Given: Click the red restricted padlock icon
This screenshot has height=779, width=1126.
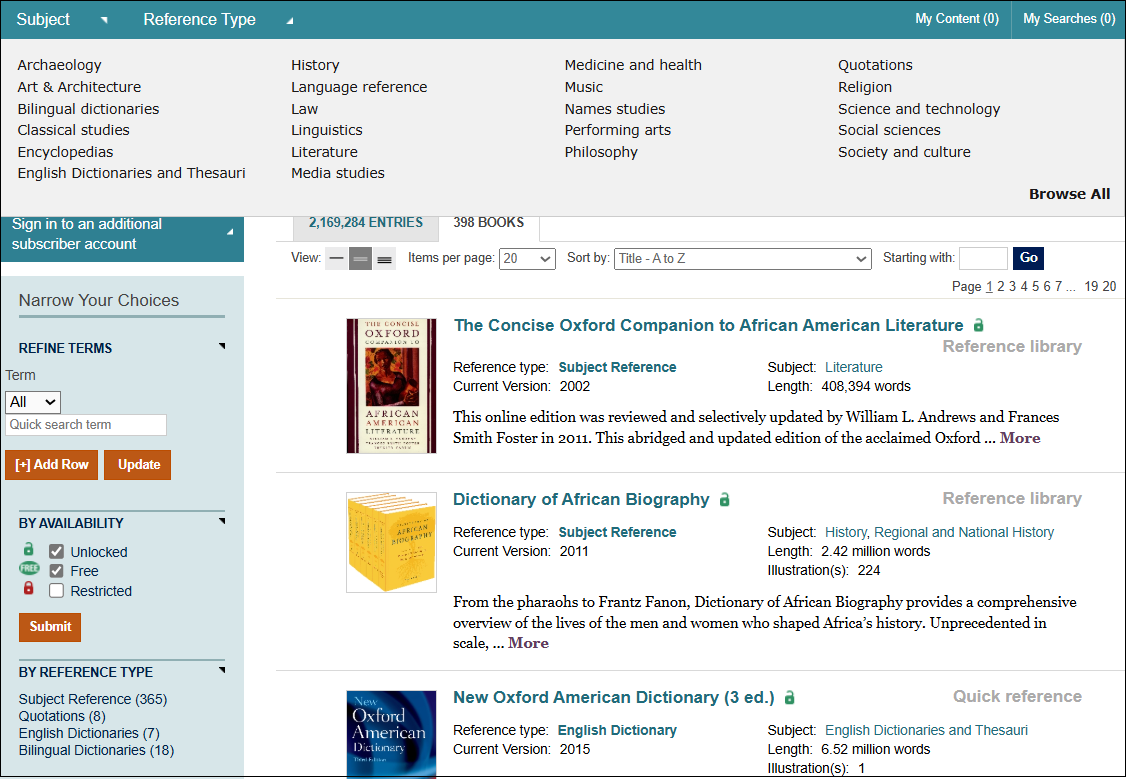Looking at the screenshot, I should click(x=29, y=589).
